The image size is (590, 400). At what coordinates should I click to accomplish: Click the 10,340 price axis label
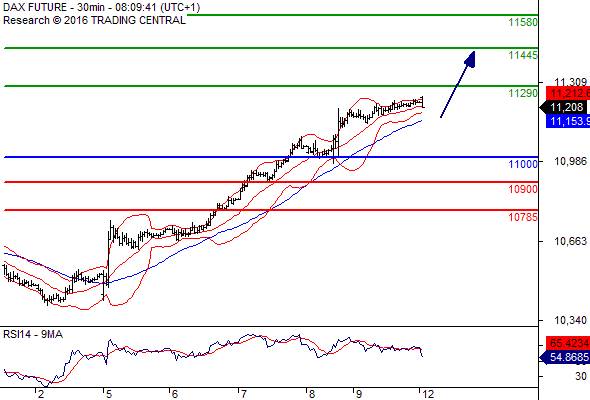[x=570, y=320]
